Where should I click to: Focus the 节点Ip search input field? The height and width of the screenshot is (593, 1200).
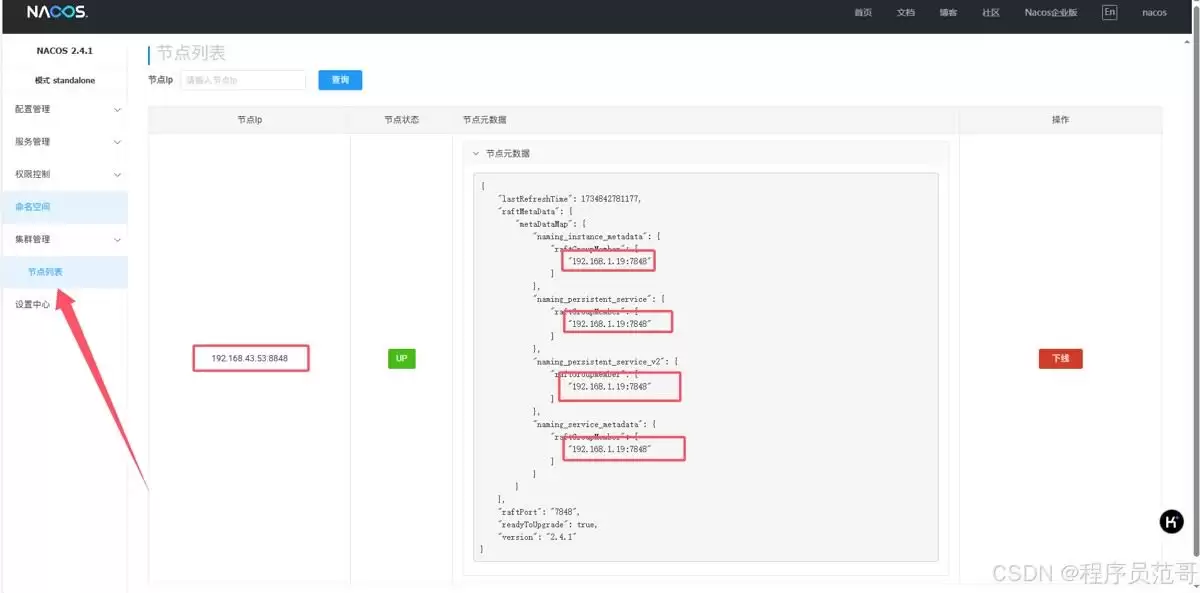coord(243,80)
